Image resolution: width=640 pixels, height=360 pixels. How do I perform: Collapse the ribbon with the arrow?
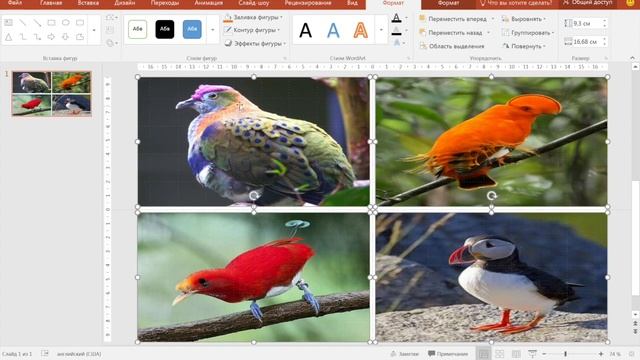click(632, 58)
